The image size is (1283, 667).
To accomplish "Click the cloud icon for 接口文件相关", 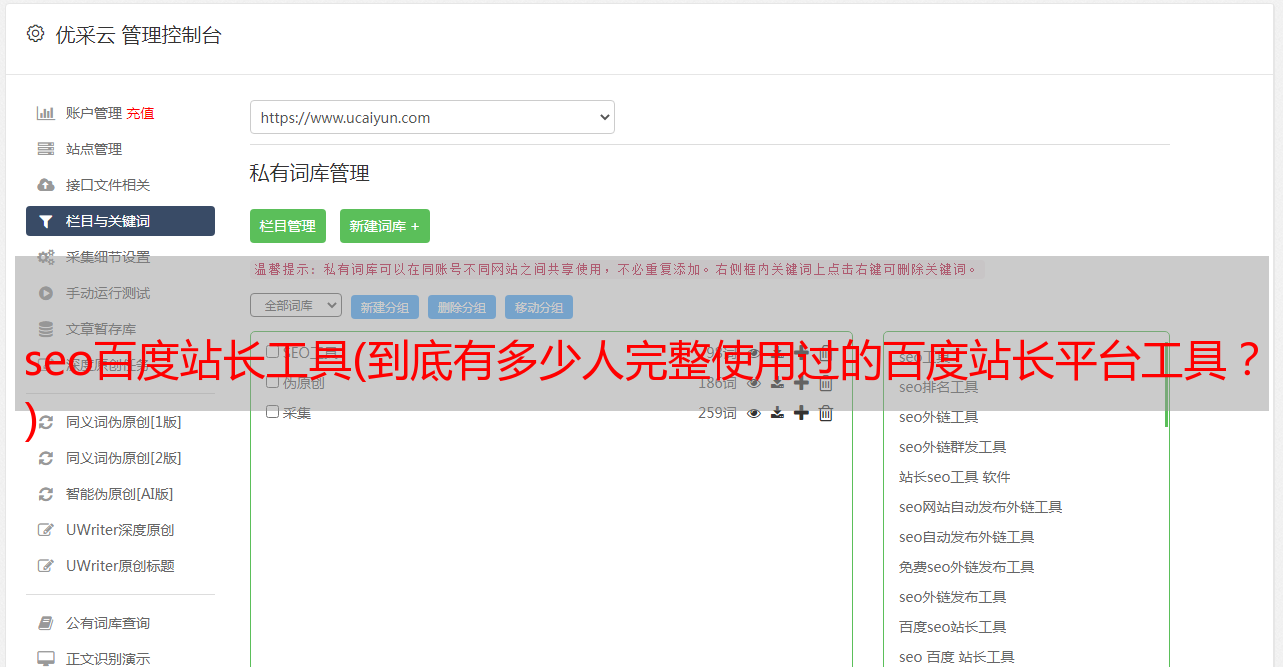I will (x=46, y=185).
